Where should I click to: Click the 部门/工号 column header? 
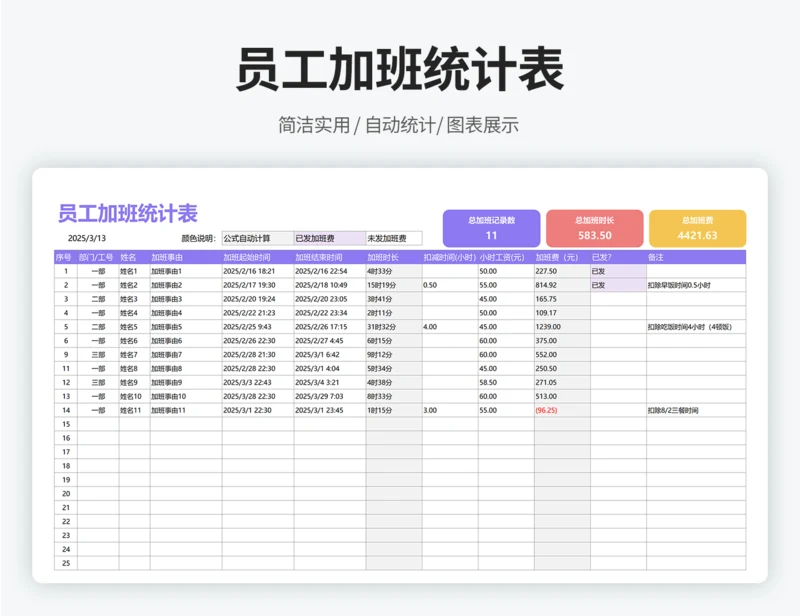click(x=96, y=257)
